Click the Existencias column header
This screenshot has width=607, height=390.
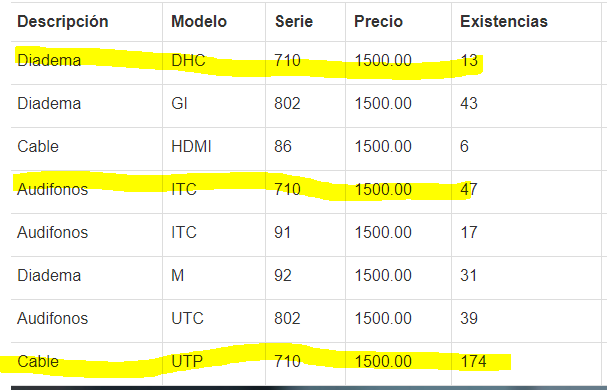(504, 21)
